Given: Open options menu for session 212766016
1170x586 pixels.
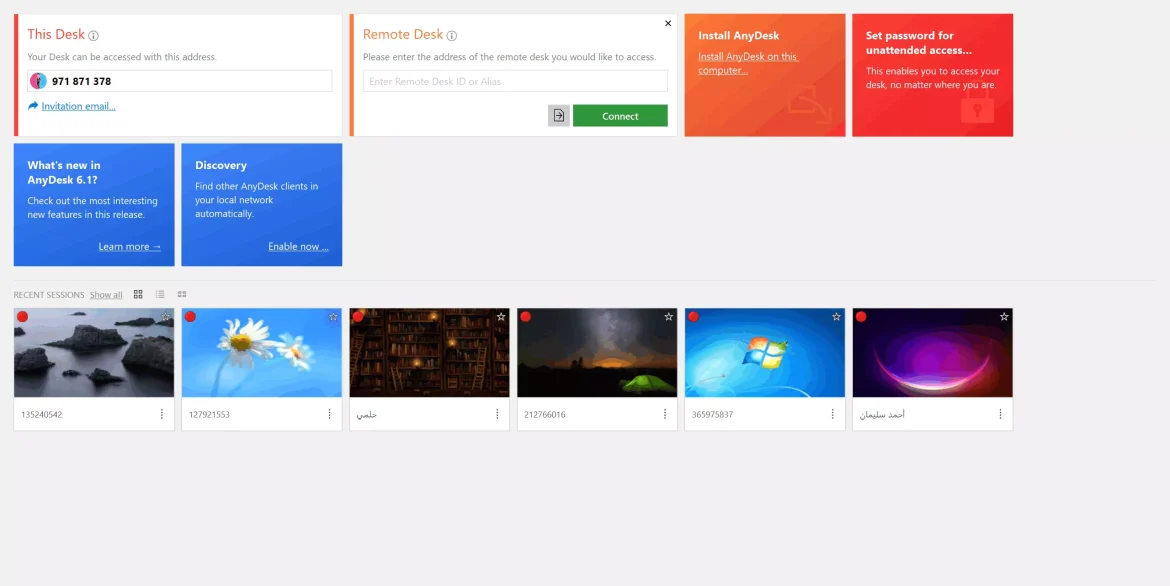Looking at the screenshot, I should click(666, 414).
